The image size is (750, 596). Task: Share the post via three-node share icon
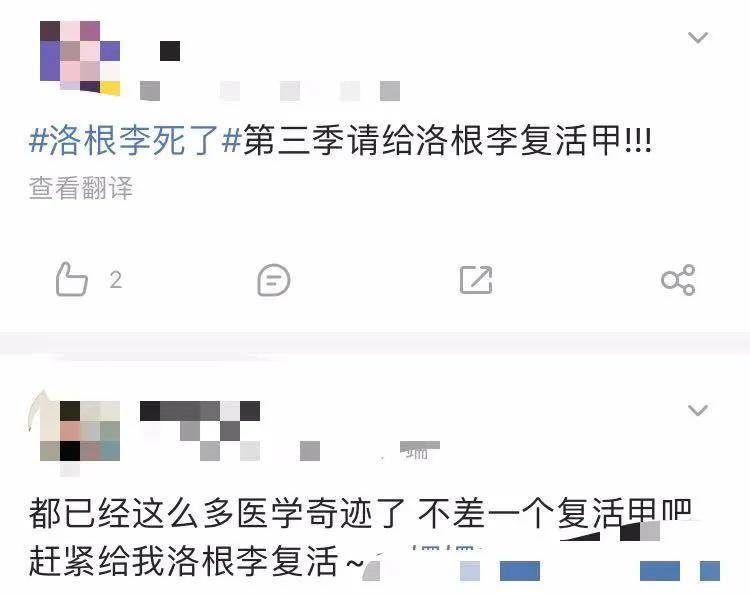678,279
